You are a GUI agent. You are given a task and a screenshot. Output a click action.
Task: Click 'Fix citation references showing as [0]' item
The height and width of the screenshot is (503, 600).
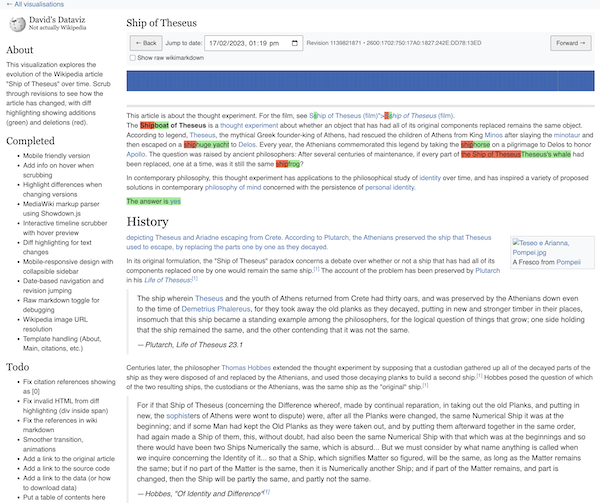(69, 386)
